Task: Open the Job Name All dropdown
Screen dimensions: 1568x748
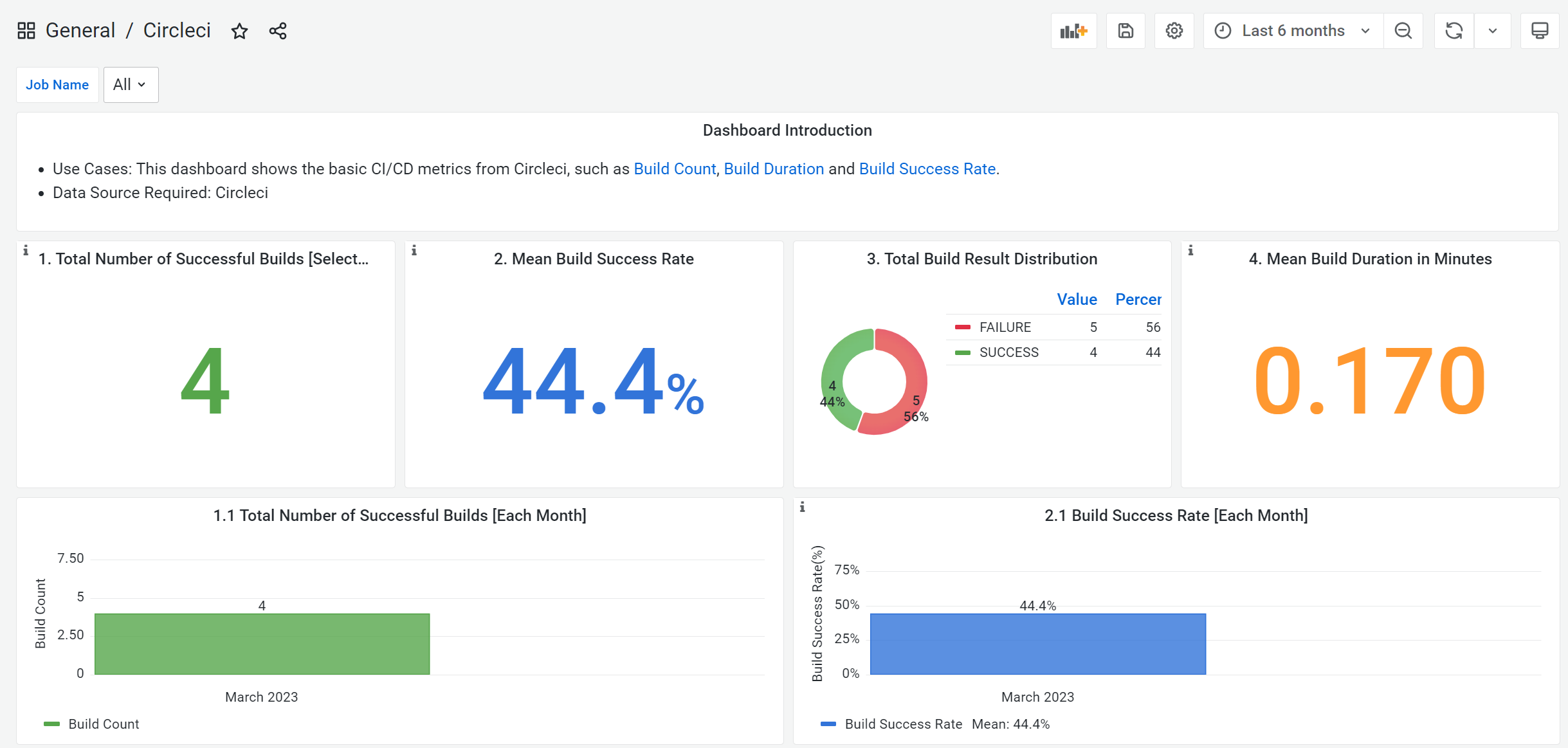Action: pyautogui.click(x=131, y=85)
